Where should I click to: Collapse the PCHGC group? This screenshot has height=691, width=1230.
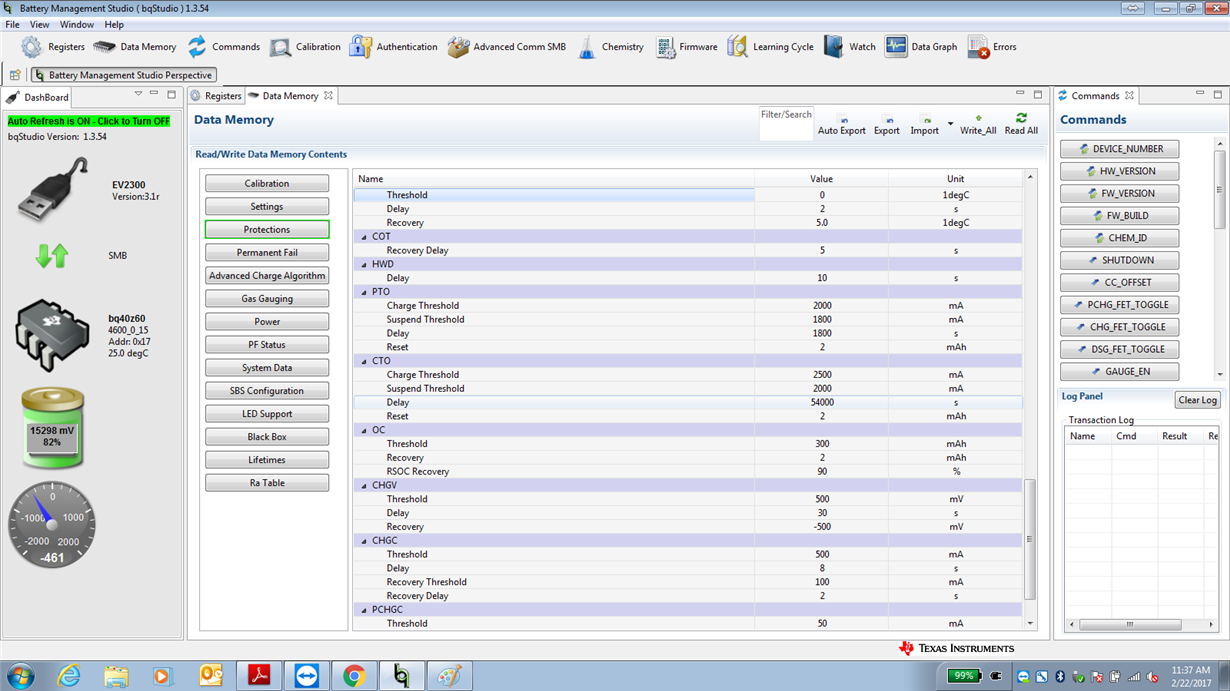click(364, 610)
